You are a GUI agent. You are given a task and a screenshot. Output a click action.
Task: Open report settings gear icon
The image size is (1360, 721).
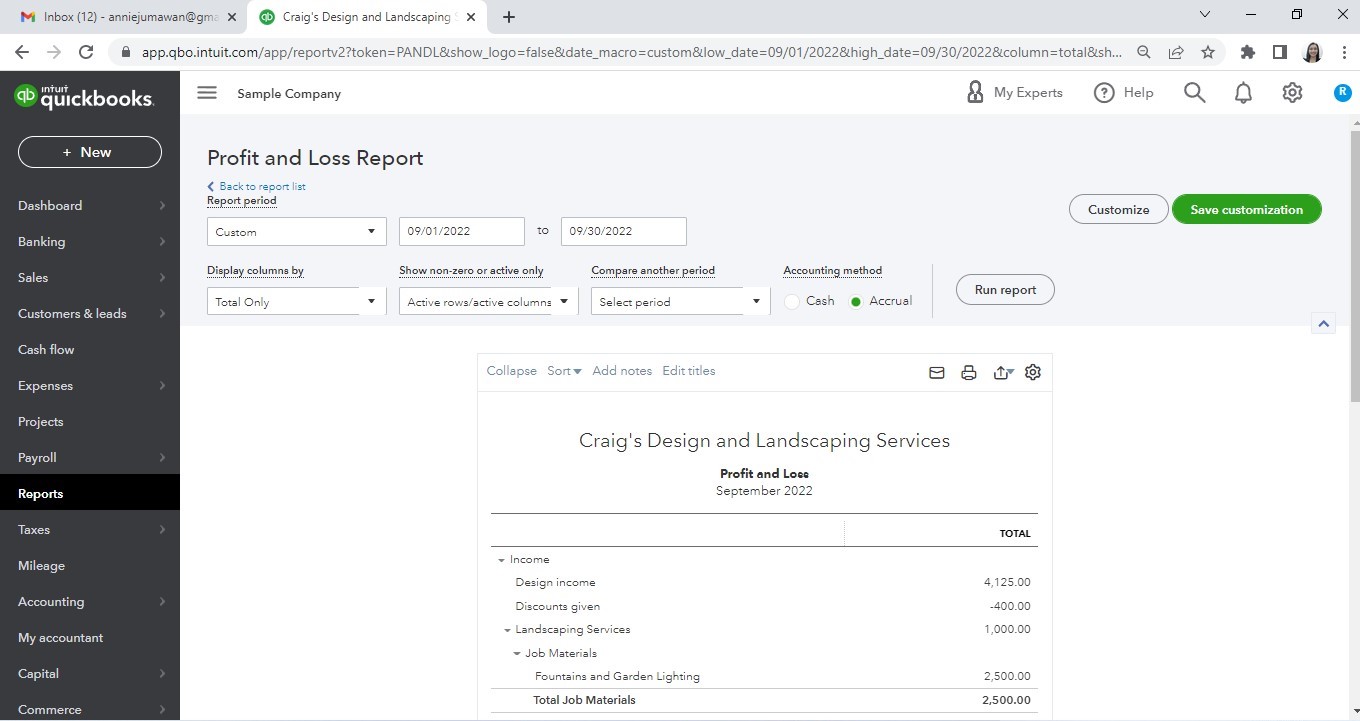(x=1033, y=372)
